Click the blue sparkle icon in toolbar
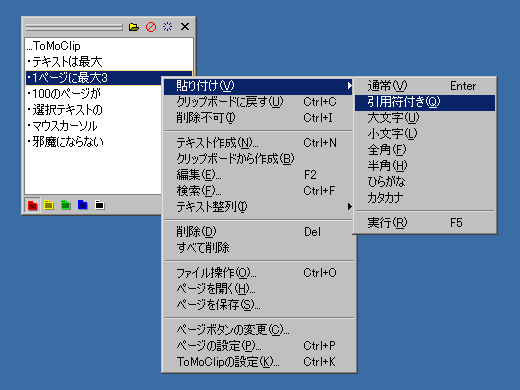 tap(167, 27)
